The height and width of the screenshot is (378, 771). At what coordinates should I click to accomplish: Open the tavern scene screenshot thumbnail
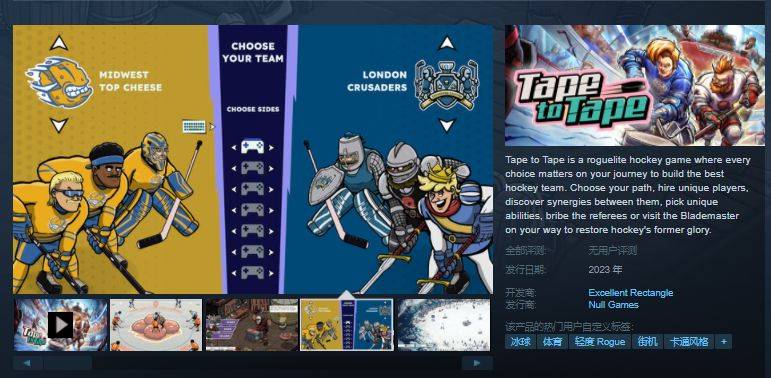pyautogui.click(x=252, y=324)
